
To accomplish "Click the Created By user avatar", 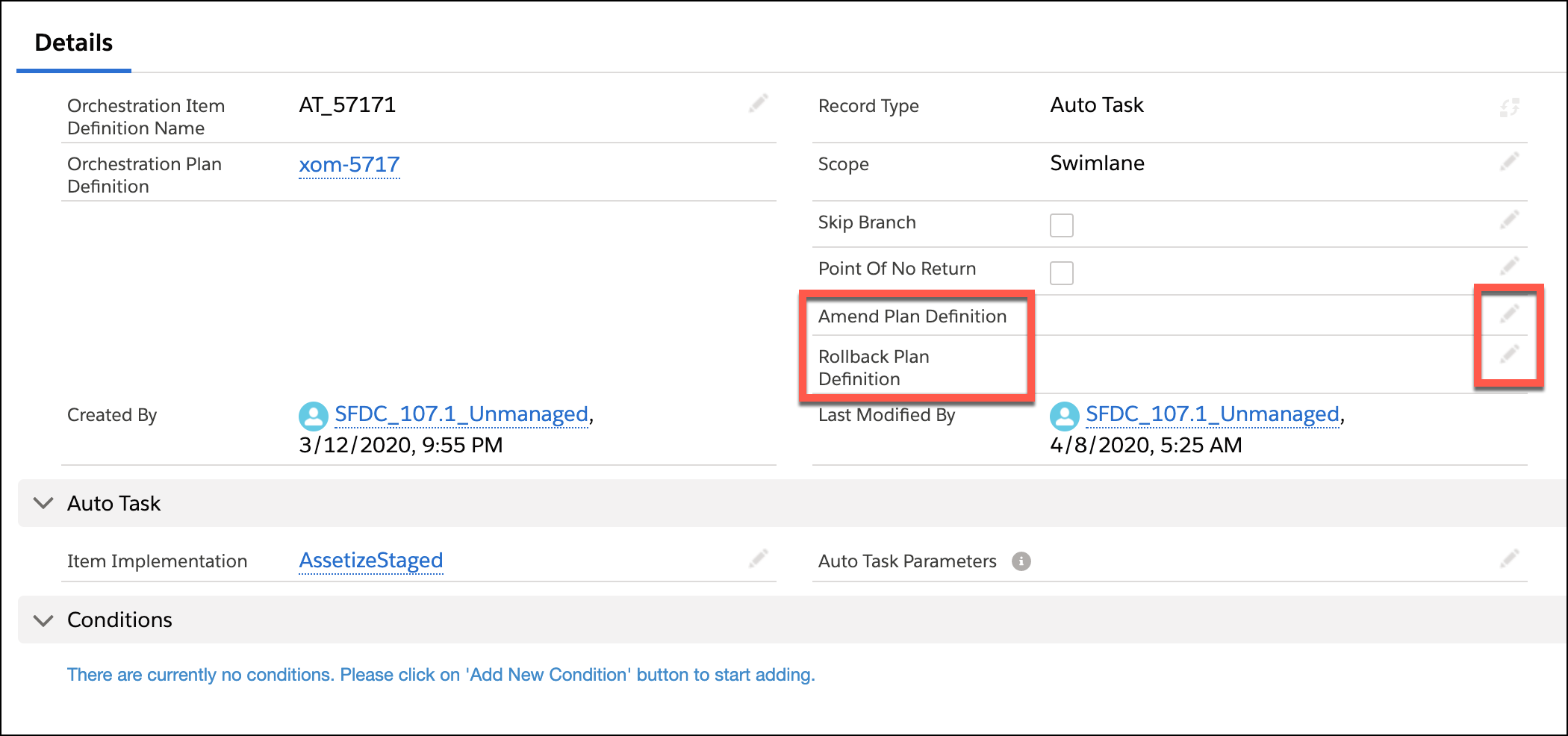I will pos(314,416).
